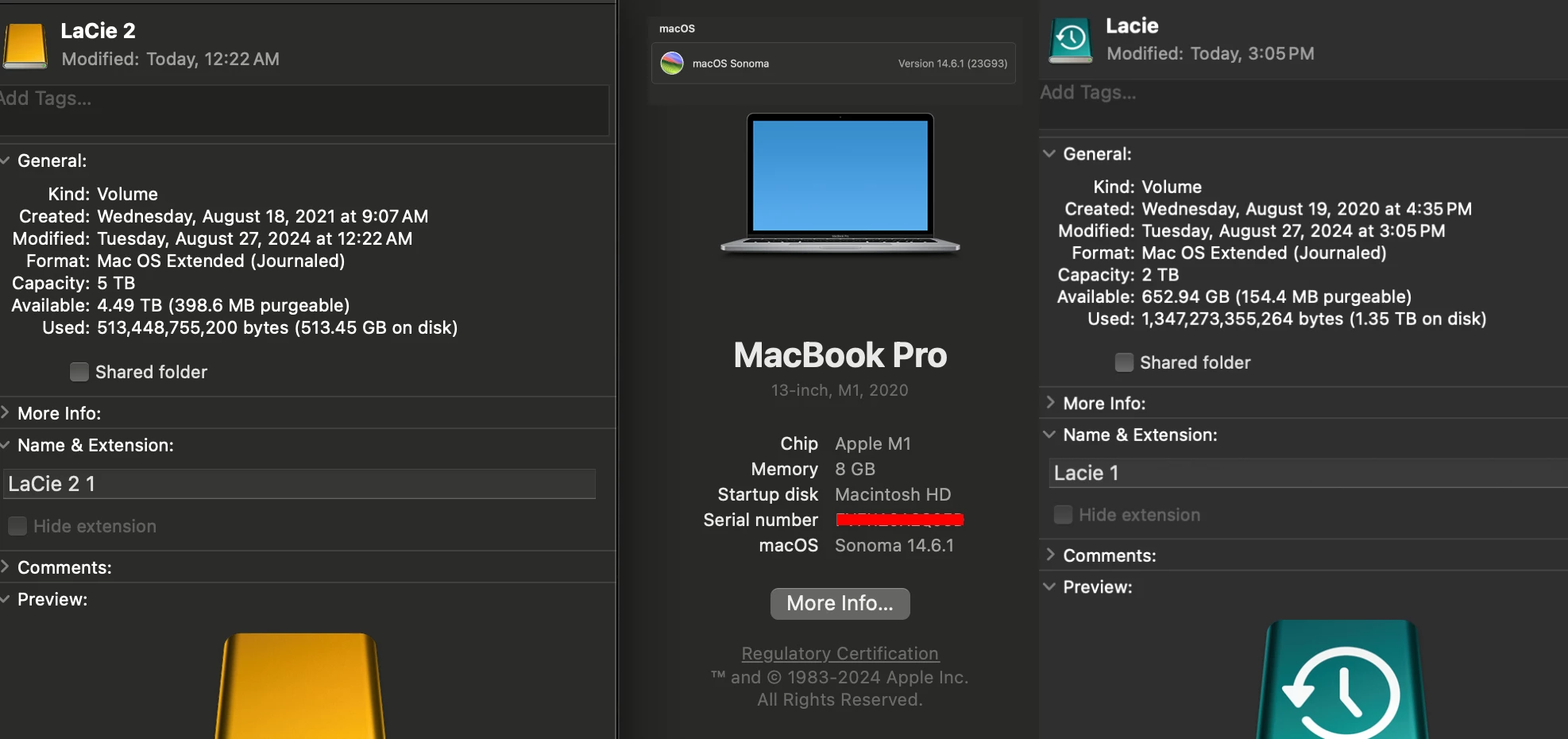The height and width of the screenshot is (739, 1568).
Task: Click the Version 14.6.1 (23G93) text
Action: (952, 64)
